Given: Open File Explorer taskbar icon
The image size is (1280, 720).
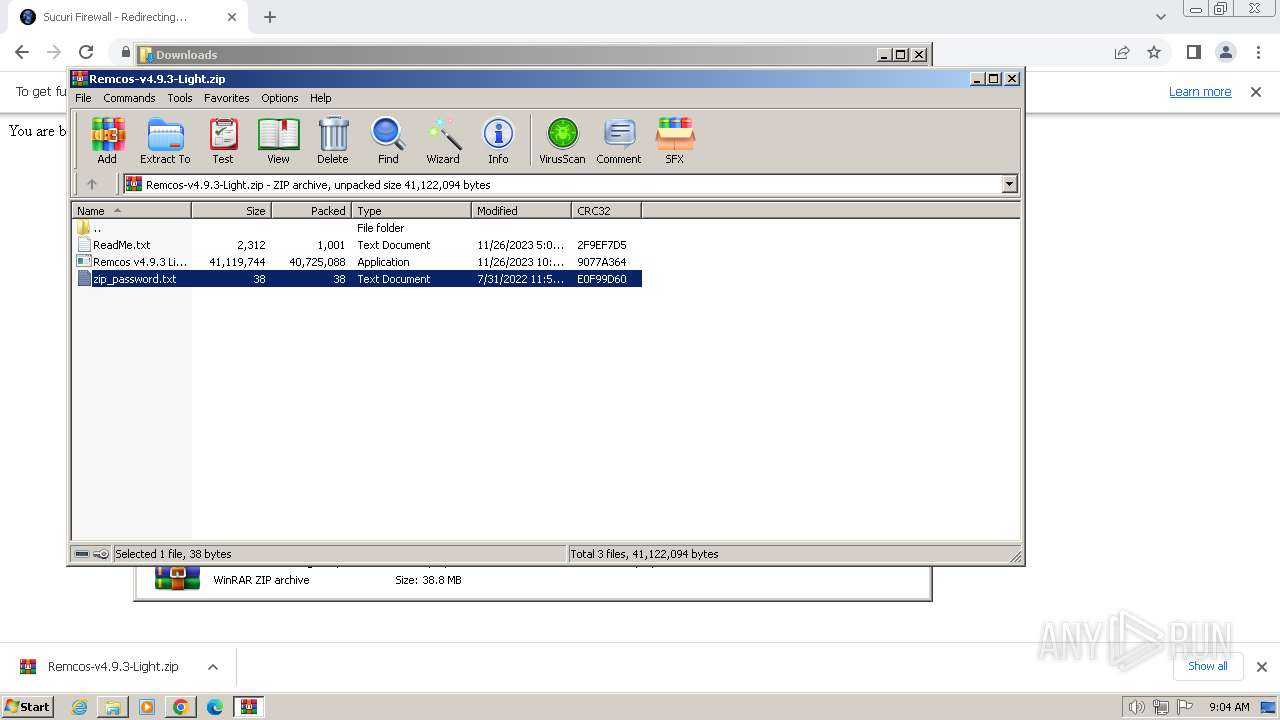Looking at the screenshot, I should click(113, 707).
